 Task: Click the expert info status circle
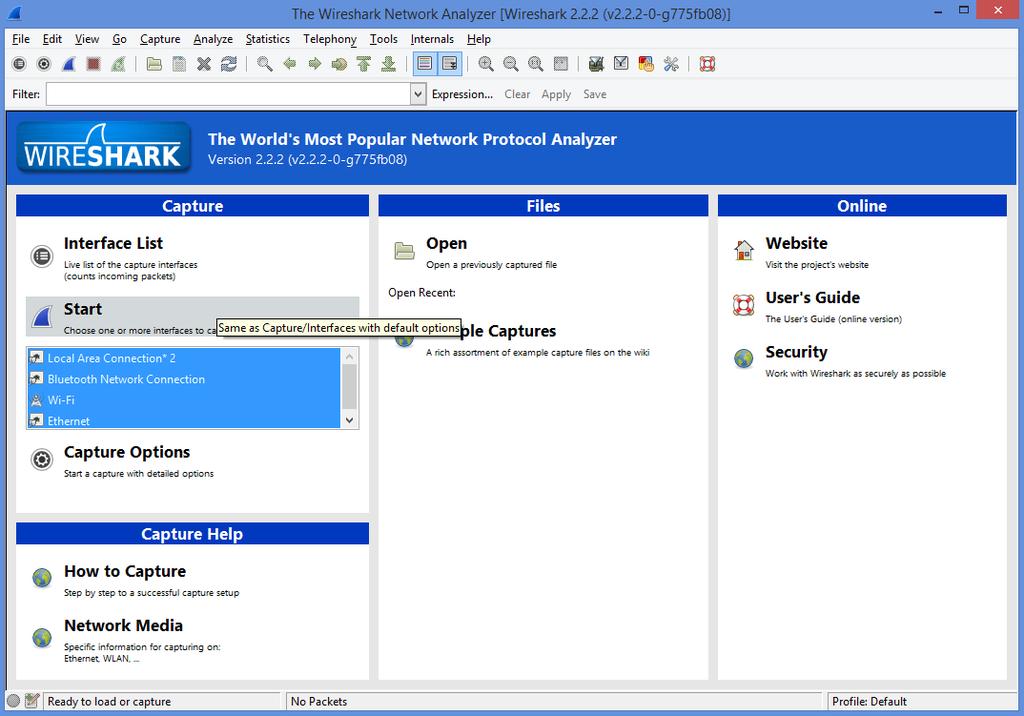click(13, 701)
